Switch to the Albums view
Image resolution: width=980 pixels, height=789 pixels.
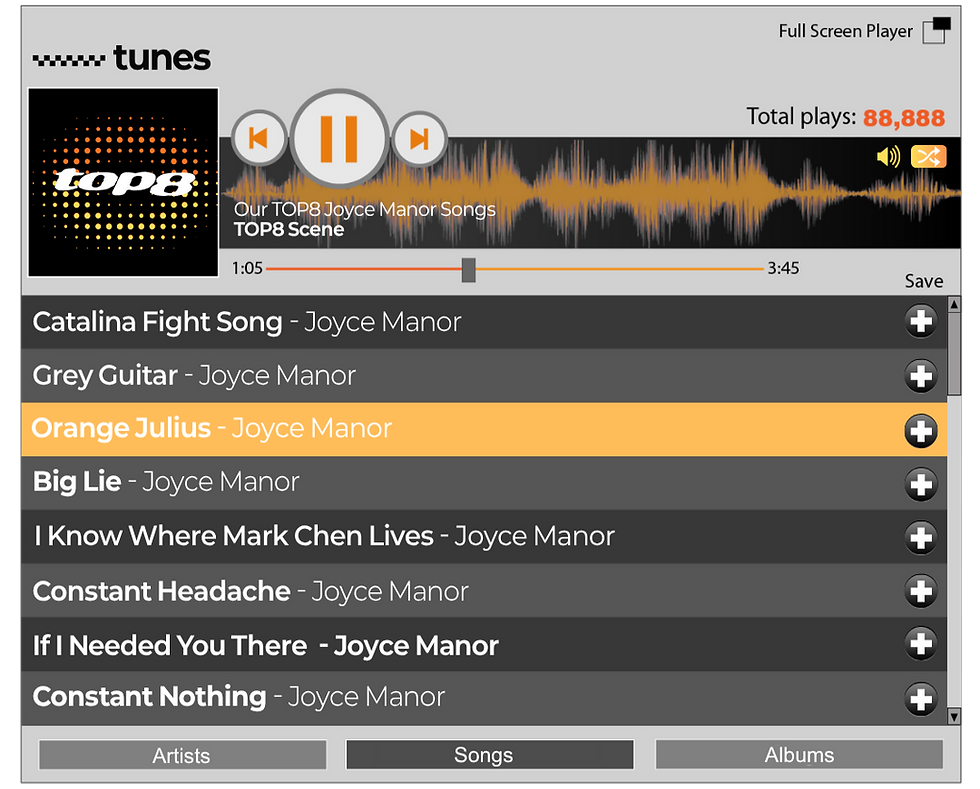[x=799, y=754]
